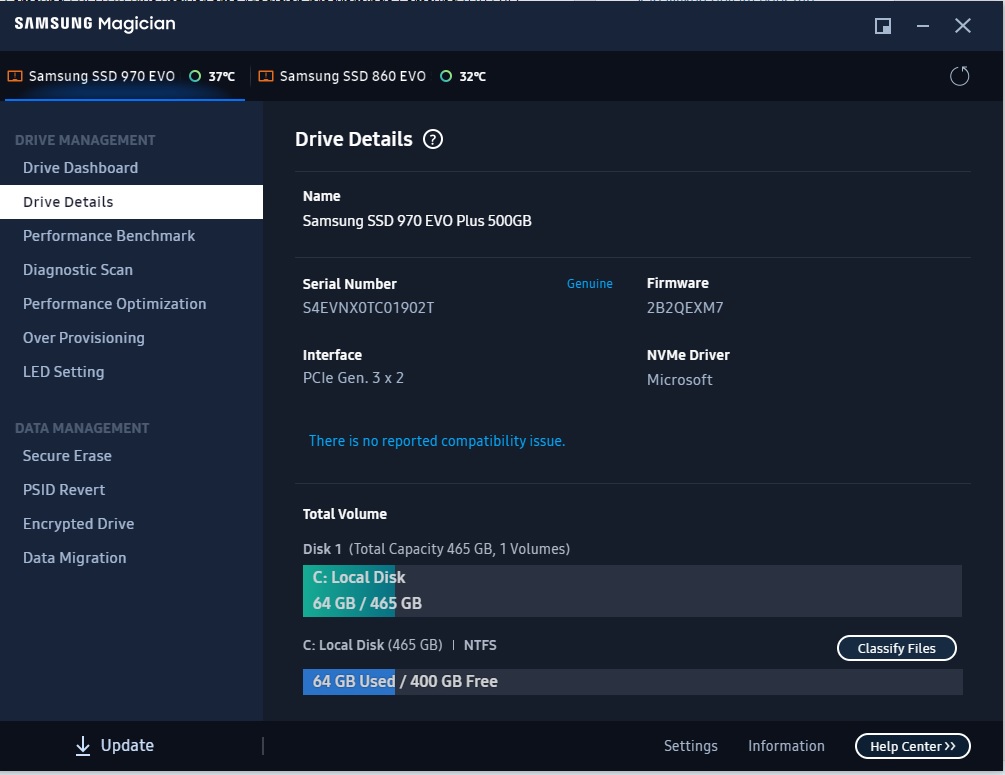Image resolution: width=1005 pixels, height=775 pixels.
Task: Click the Microsoft NVMe driver value
Action: point(679,379)
